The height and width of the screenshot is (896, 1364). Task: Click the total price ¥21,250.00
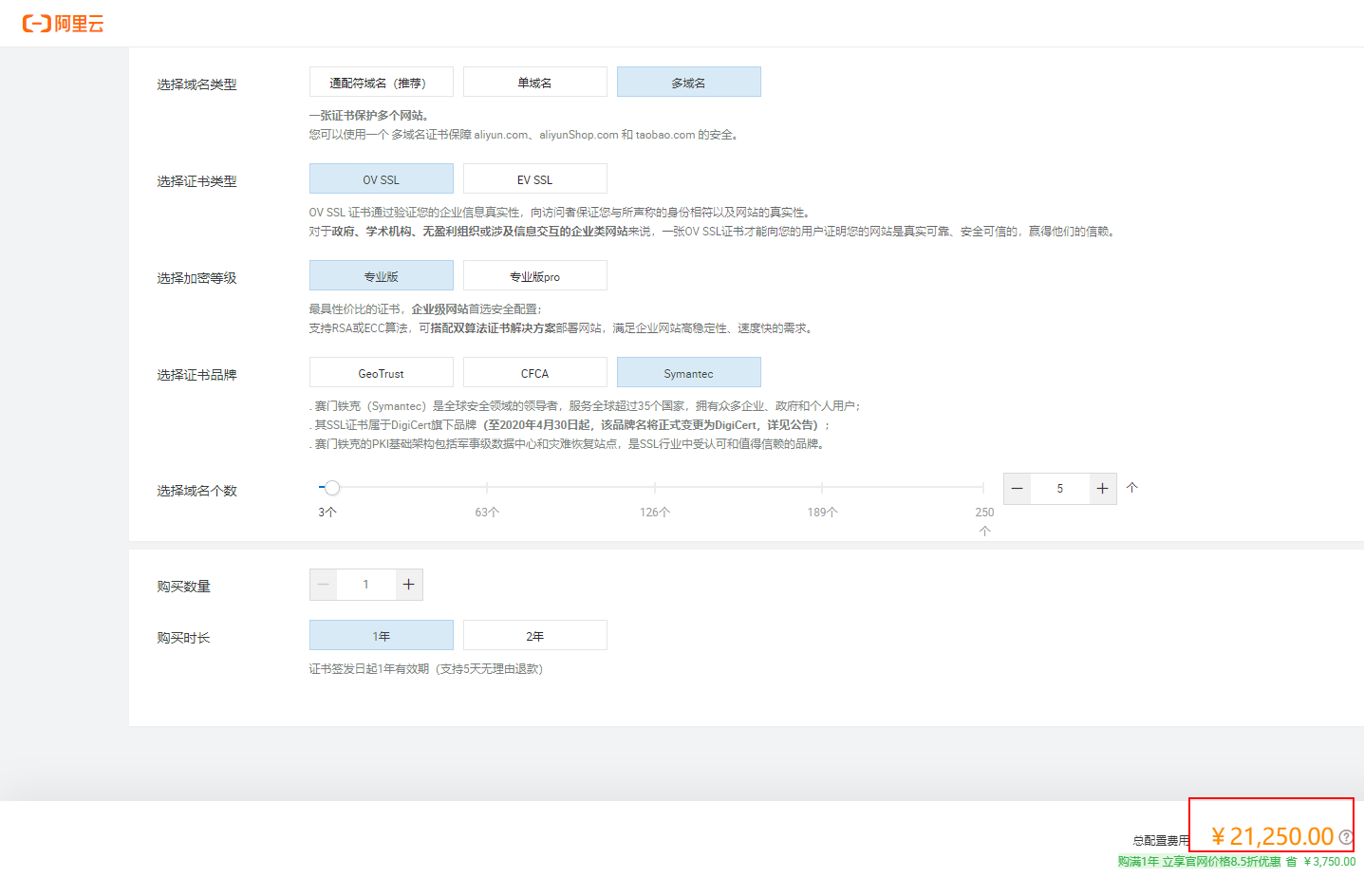(x=1272, y=836)
